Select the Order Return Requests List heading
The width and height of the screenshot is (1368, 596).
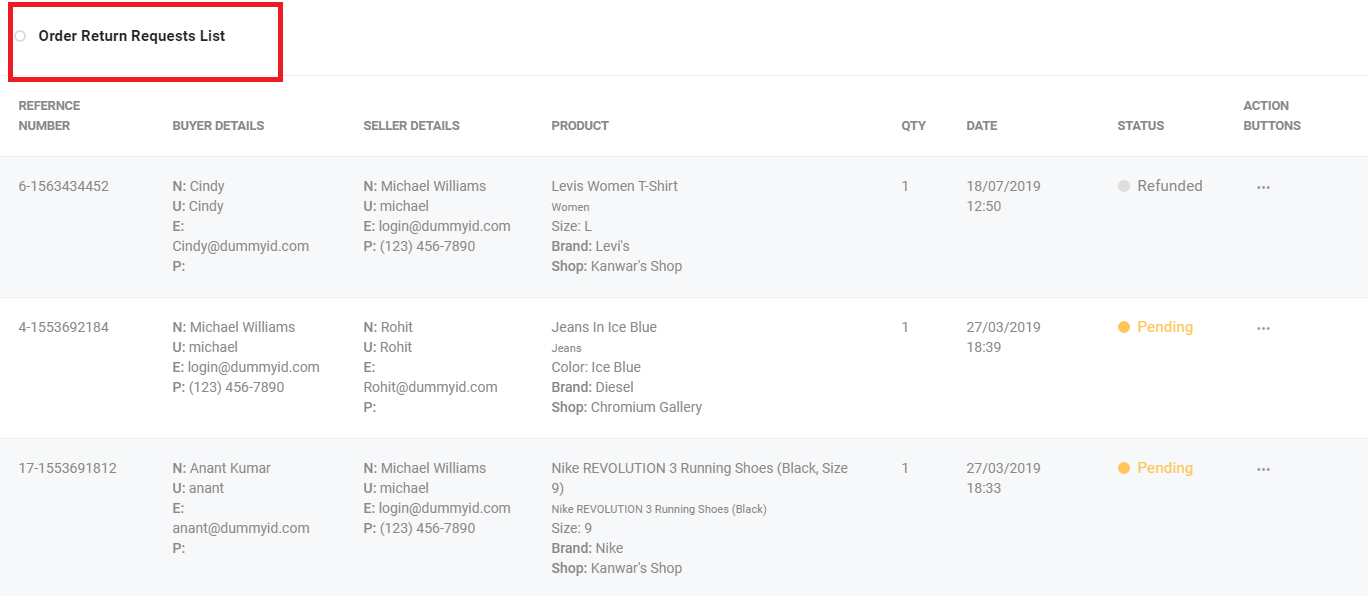click(132, 36)
